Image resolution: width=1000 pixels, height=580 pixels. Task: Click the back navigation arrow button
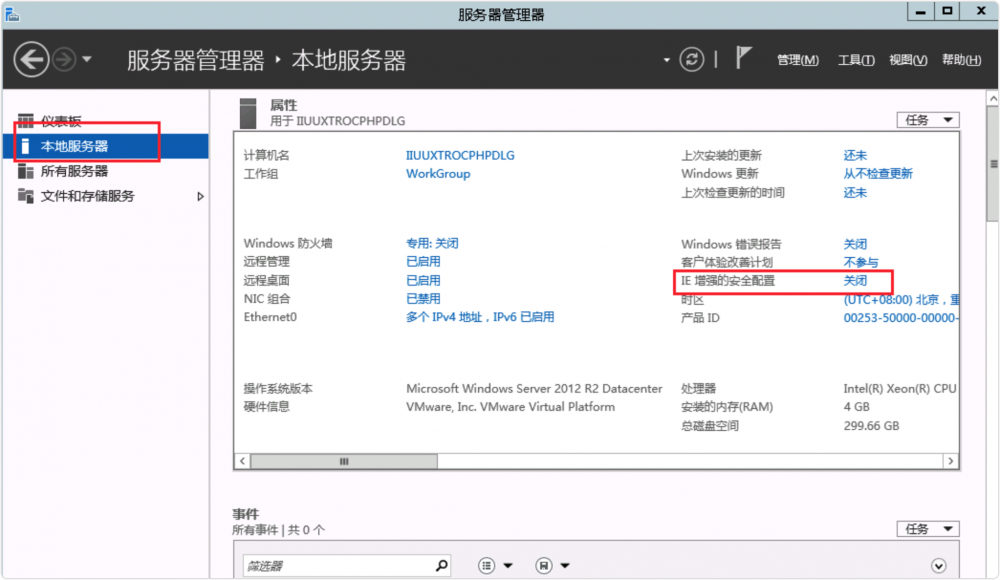click(x=31, y=60)
